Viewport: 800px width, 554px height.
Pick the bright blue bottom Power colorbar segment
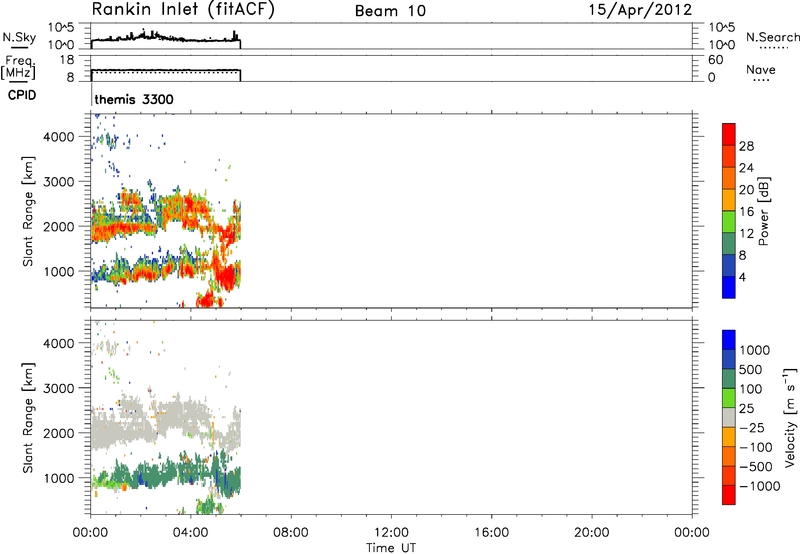click(x=729, y=287)
